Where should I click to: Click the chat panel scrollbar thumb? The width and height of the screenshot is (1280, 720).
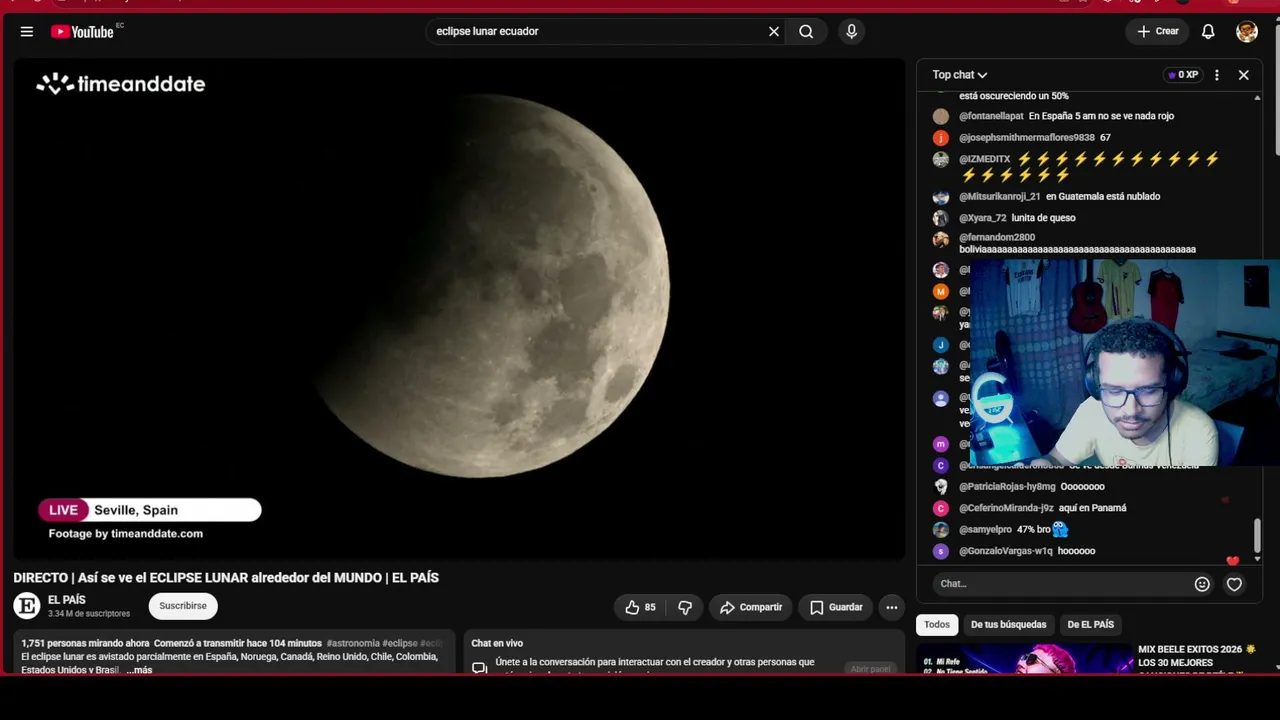click(1257, 537)
